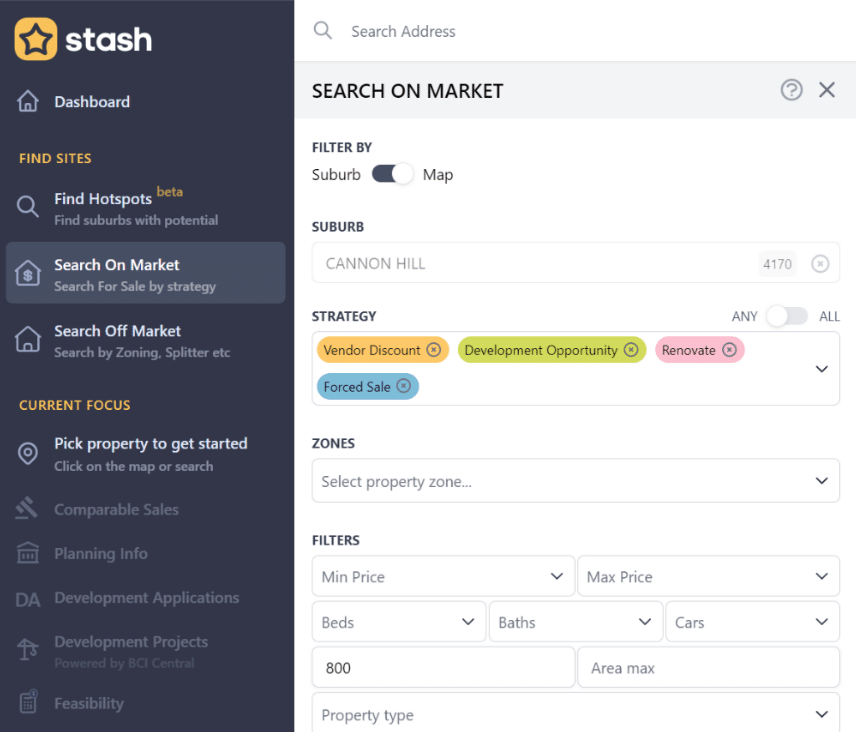
Task: Click the Stash star logo icon
Action: [36, 39]
